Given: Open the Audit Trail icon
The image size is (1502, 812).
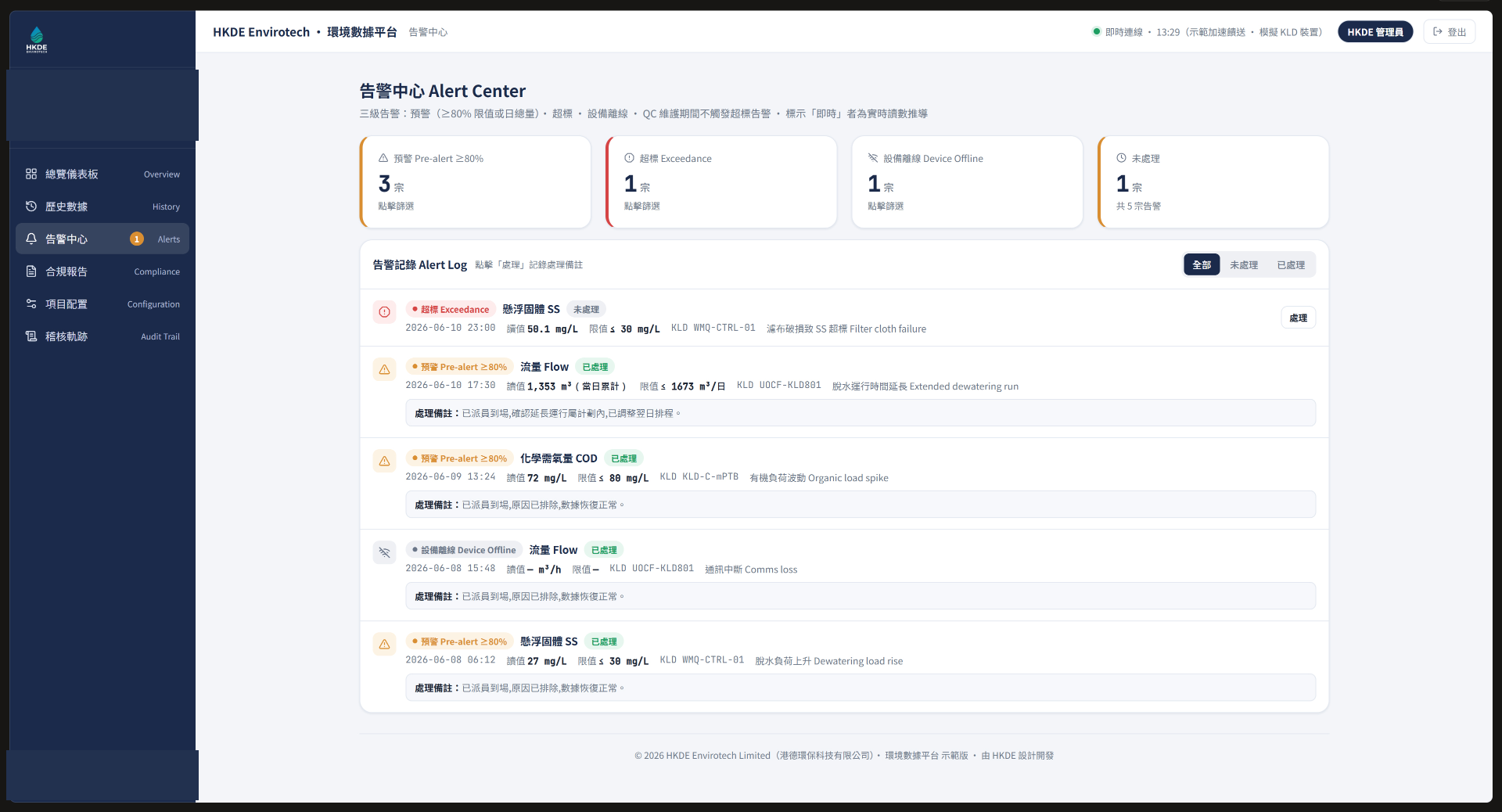Looking at the screenshot, I should point(31,336).
